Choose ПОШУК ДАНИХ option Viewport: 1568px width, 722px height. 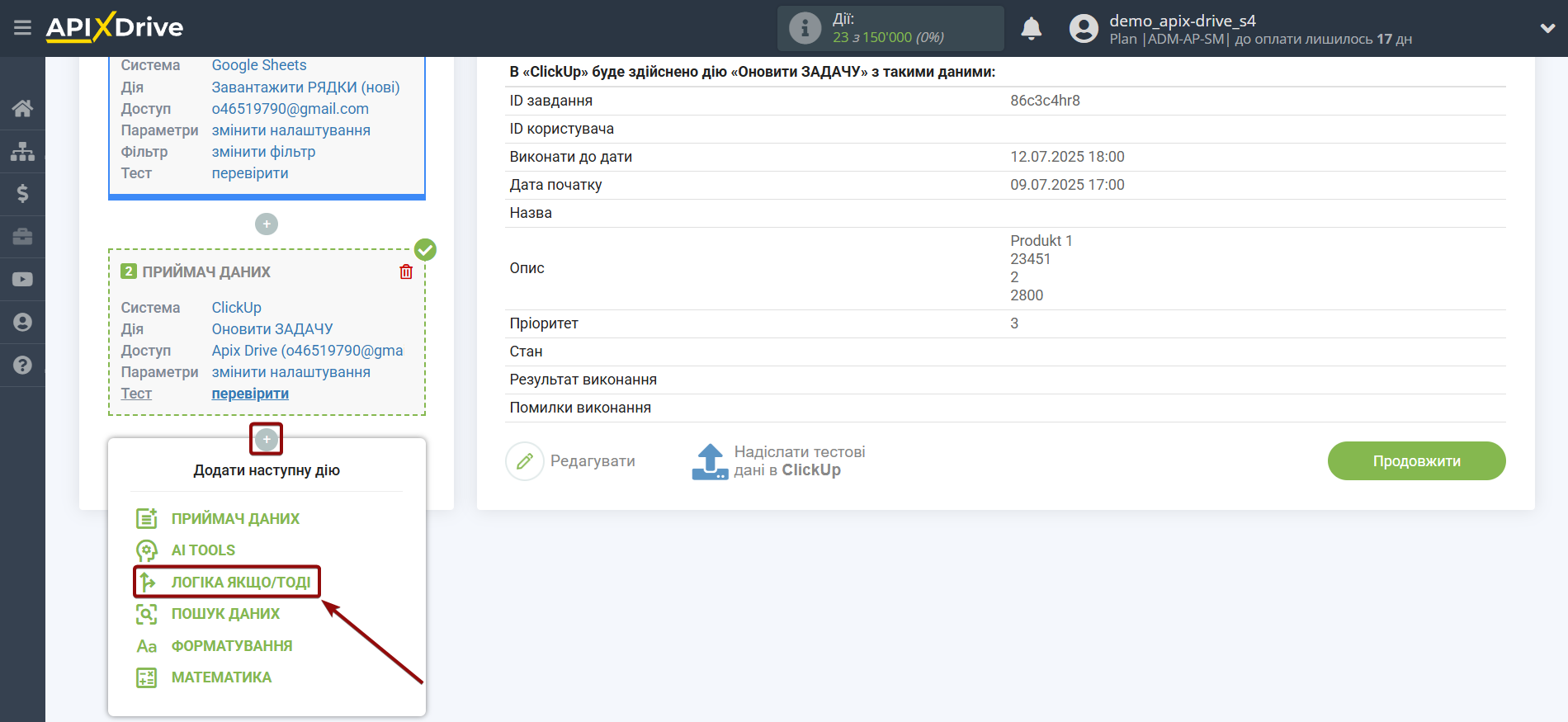pos(225,614)
